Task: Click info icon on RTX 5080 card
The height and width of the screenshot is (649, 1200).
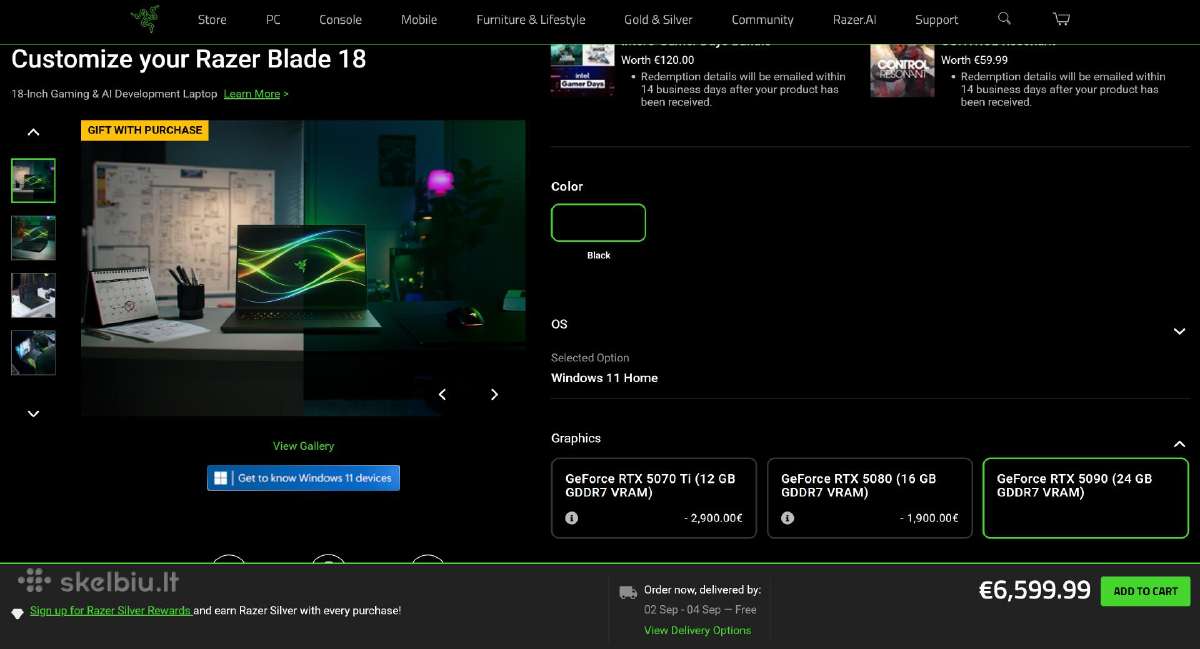Action: click(787, 518)
